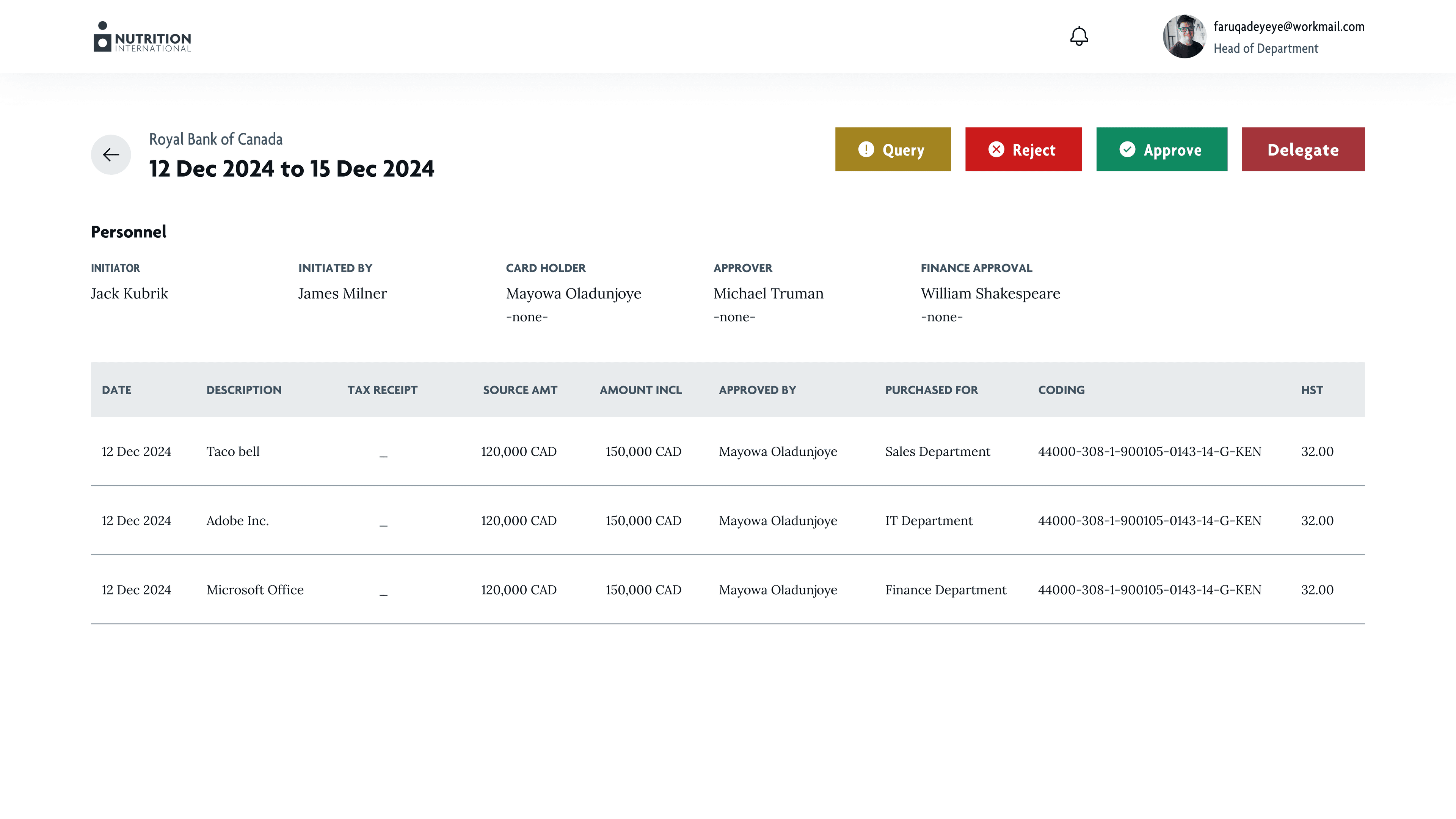The width and height of the screenshot is (1456, 819).
Task: Click the tax receipt dash for Taco bell
Action: [x=383, y=456]
